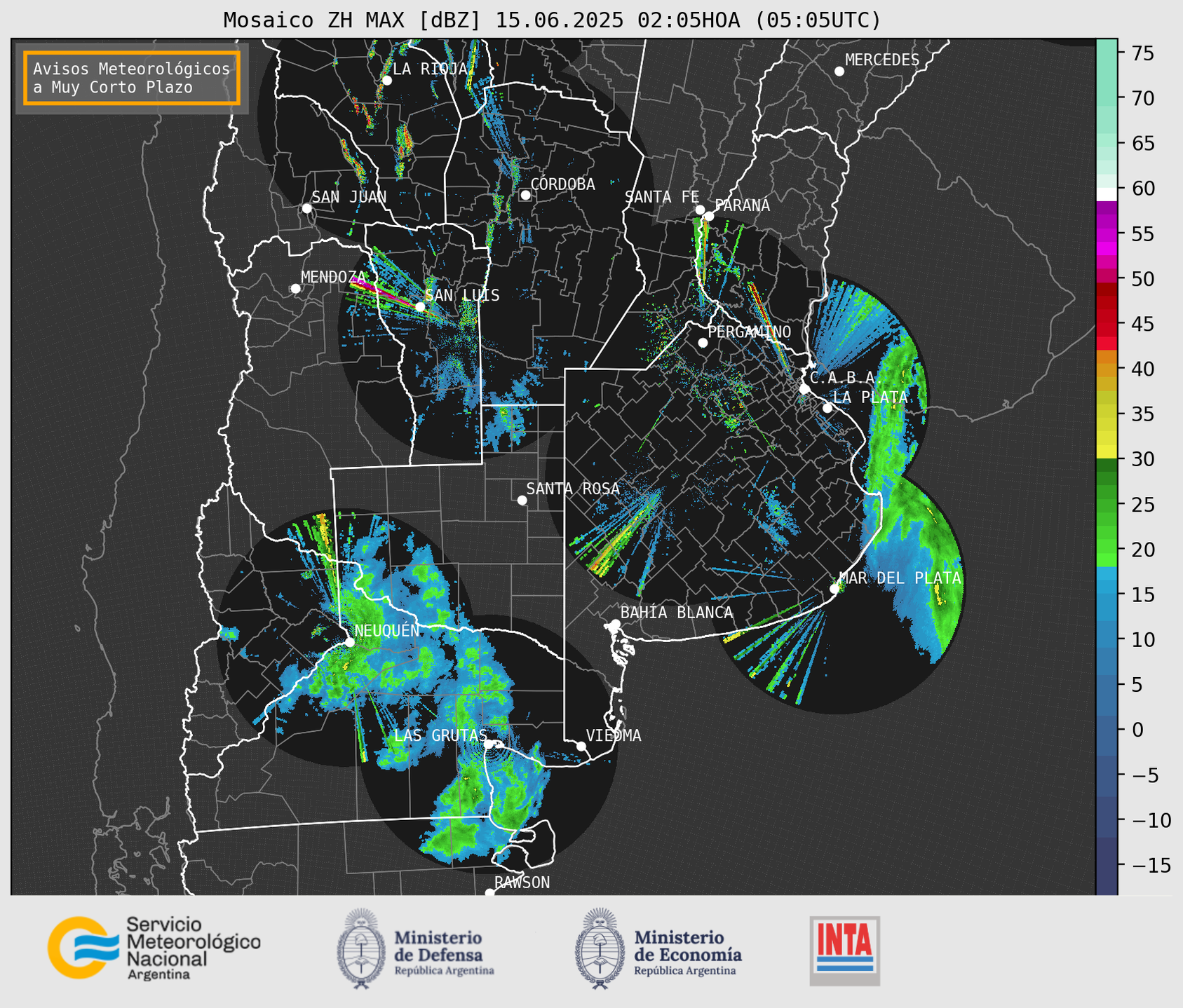Click the Servicio Meteorológico Nacional logo
This screenshot has width=1183, height=1008.
click(154, 948)
